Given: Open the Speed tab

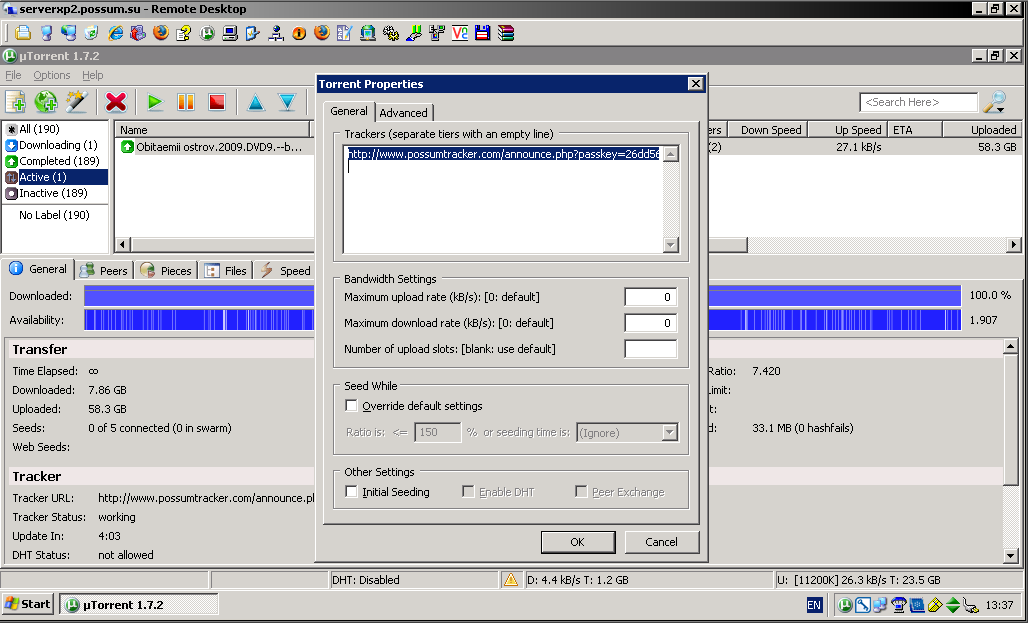Looking at the screenshot, I should 285,270.
